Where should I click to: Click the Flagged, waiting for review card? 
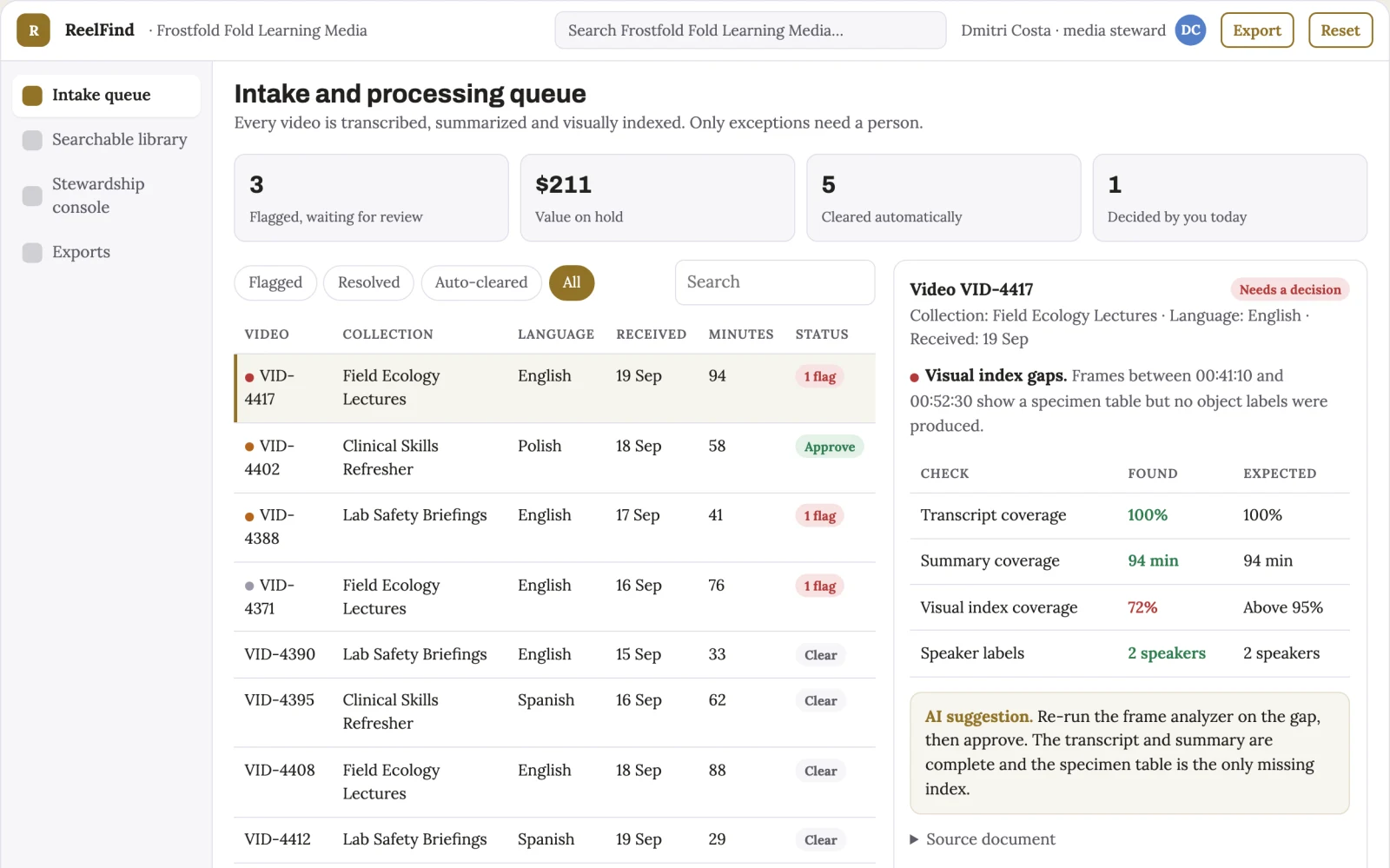tap(371, 198)
